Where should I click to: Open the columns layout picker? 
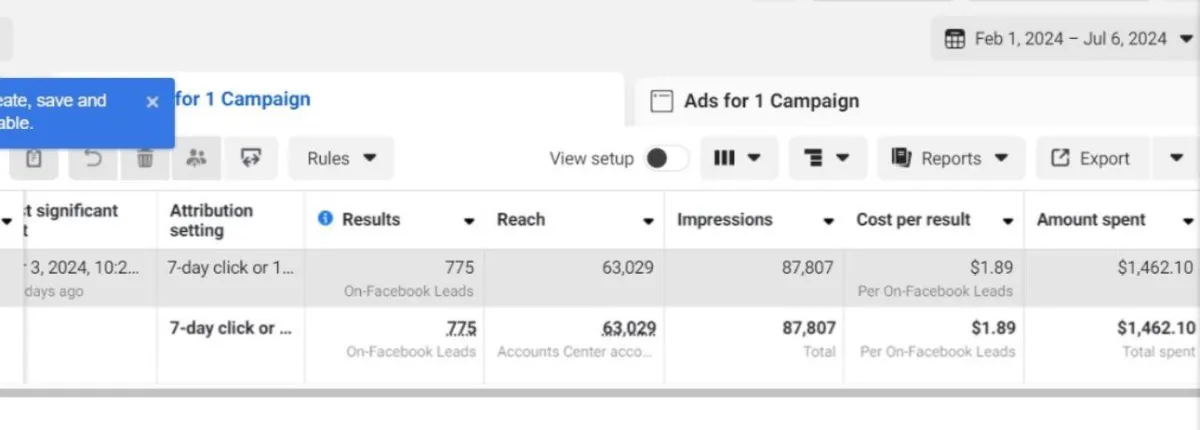[x=738, y=158]
